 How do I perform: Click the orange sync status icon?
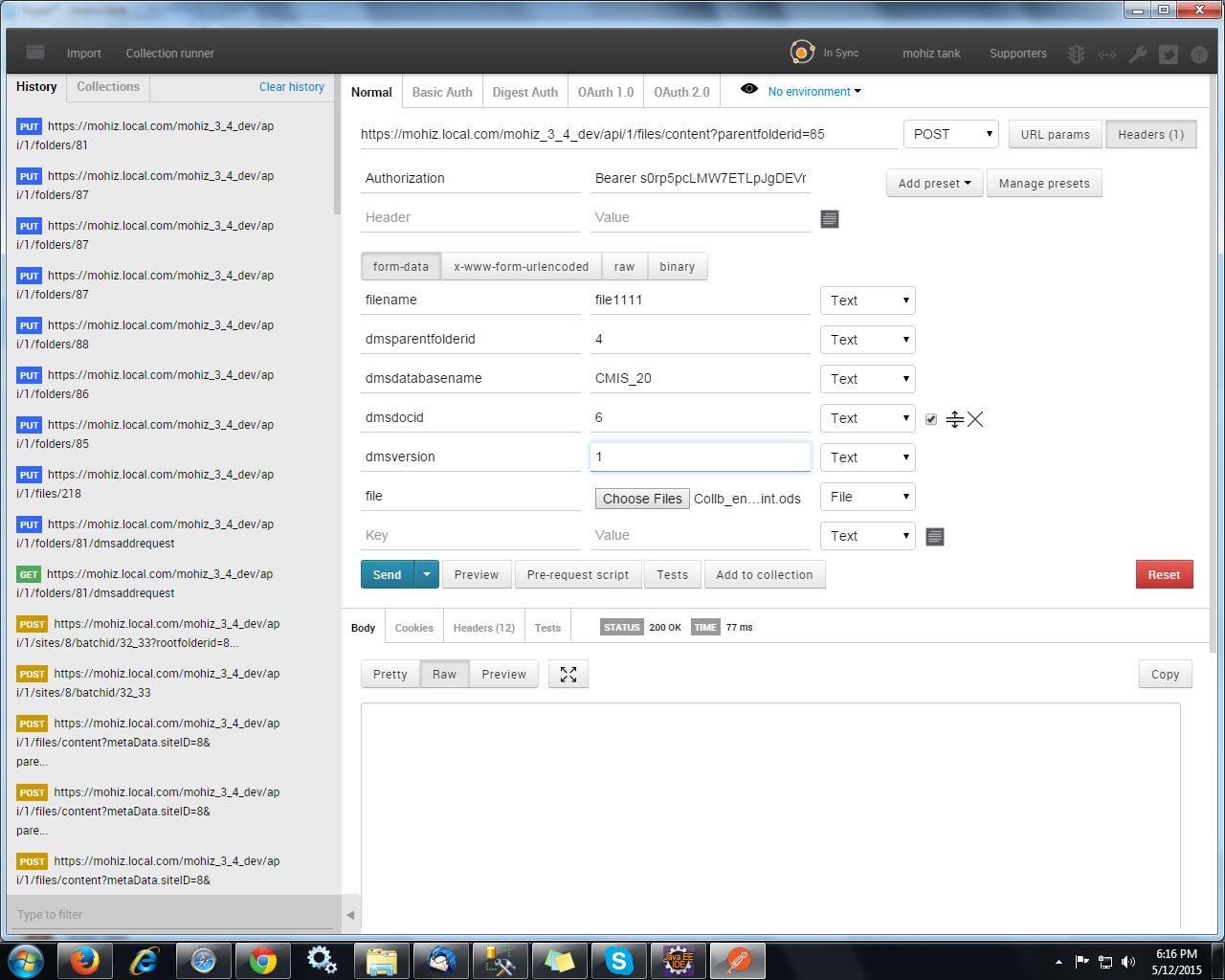(x=802, y=53)
